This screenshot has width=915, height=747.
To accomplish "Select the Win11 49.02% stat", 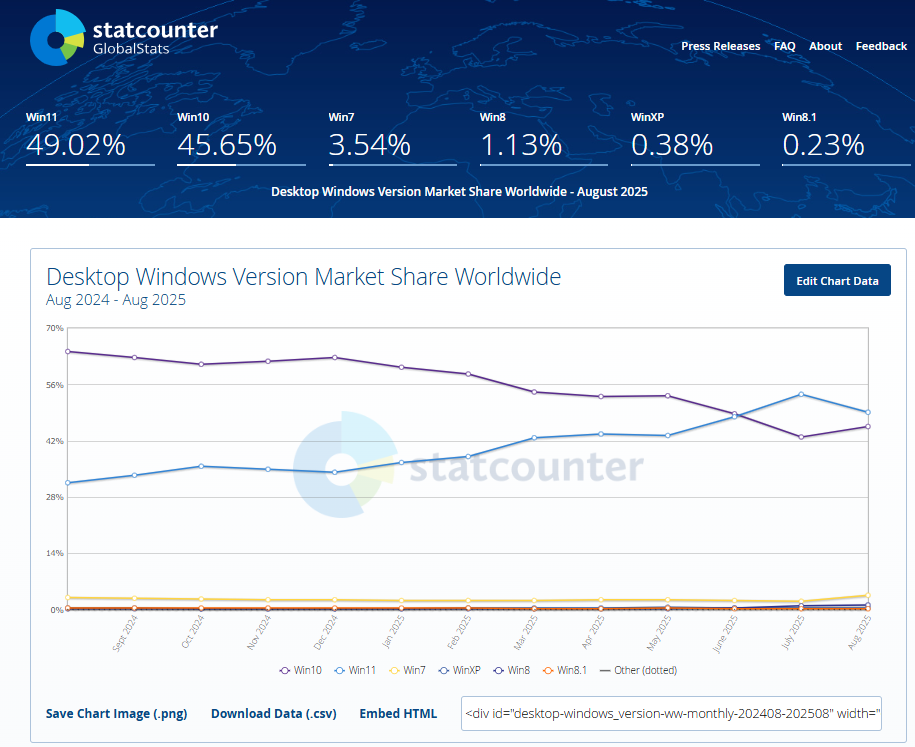I will click(90, 138).
